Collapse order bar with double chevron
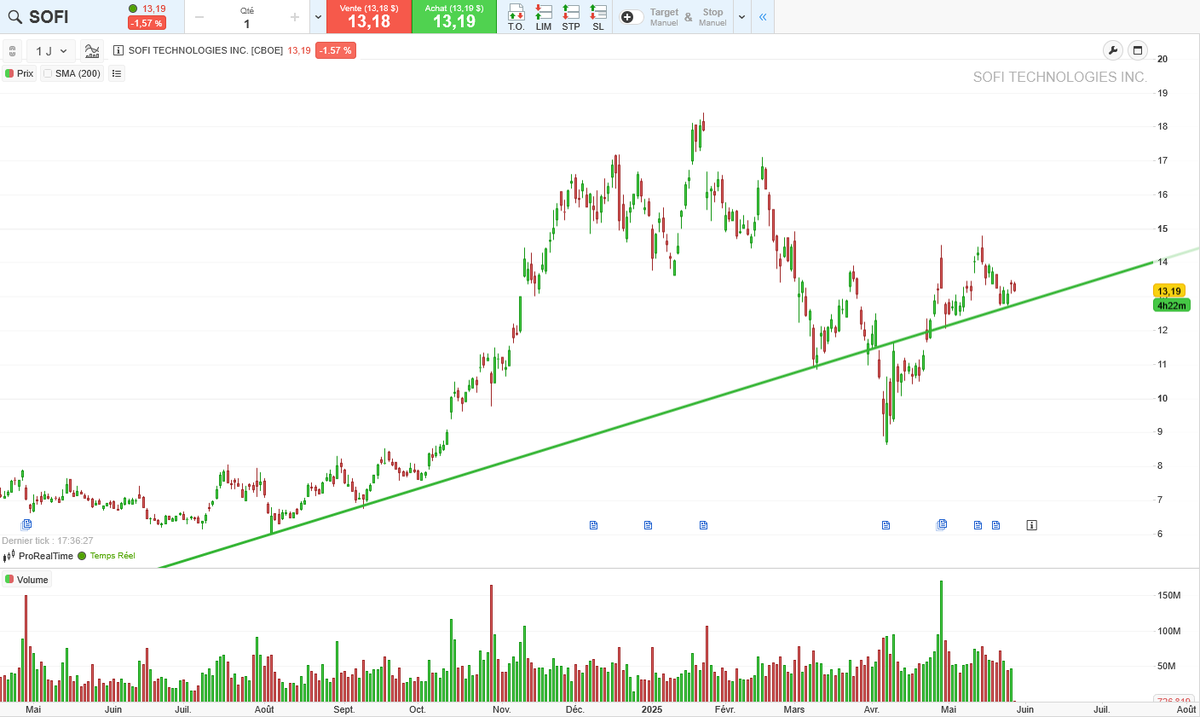The image size is (1200, 717). click(763, 17)
